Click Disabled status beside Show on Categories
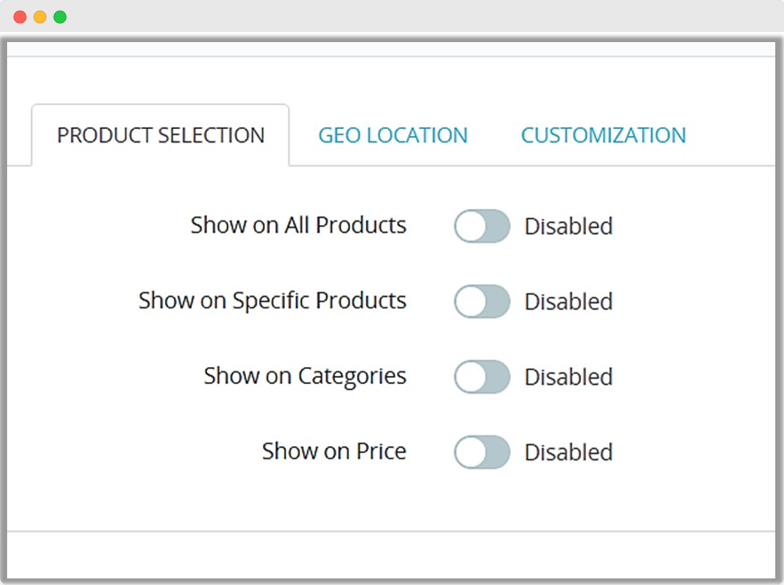Viewport: 784px width, 585px height. 568,377
